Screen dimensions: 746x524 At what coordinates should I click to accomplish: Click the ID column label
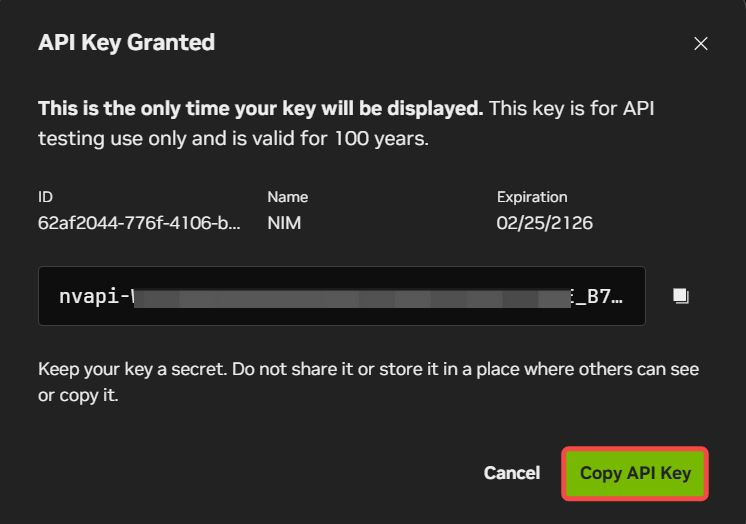pos(45,197)
